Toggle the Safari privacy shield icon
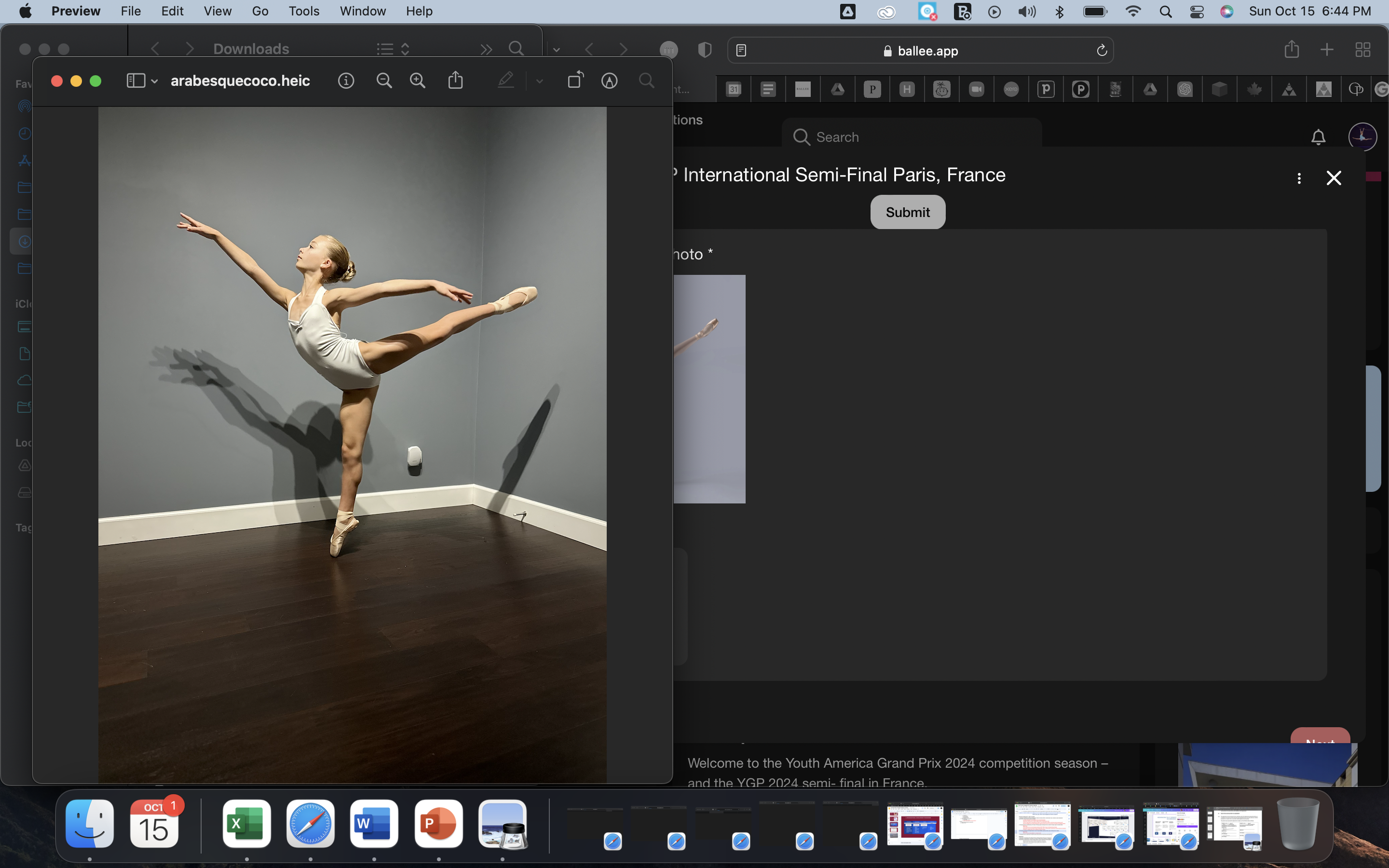 (704, 50)
